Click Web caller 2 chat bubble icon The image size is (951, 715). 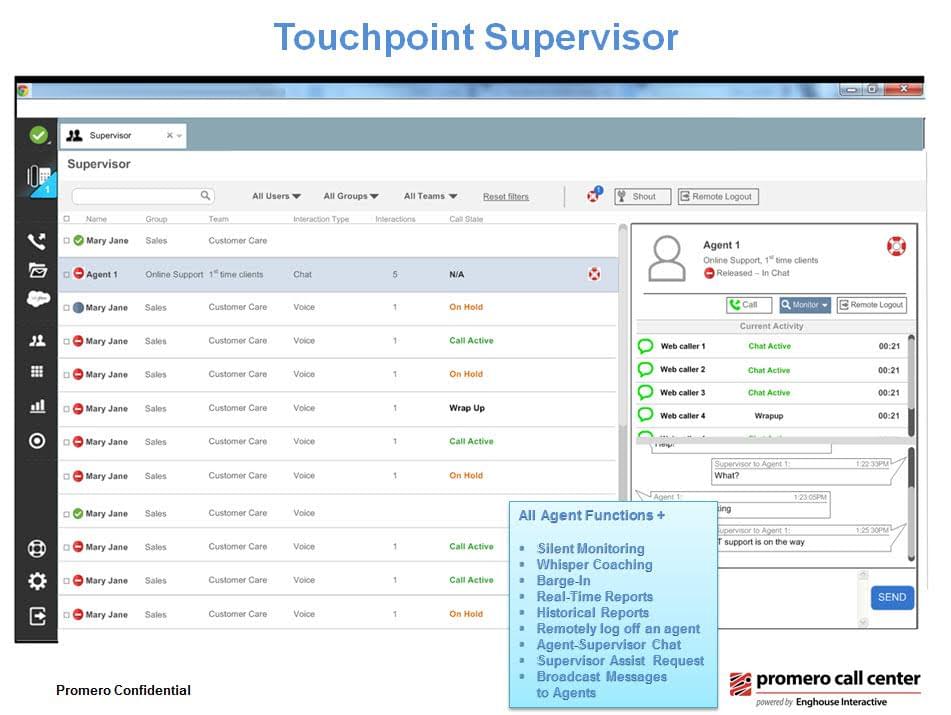point(645,369)
